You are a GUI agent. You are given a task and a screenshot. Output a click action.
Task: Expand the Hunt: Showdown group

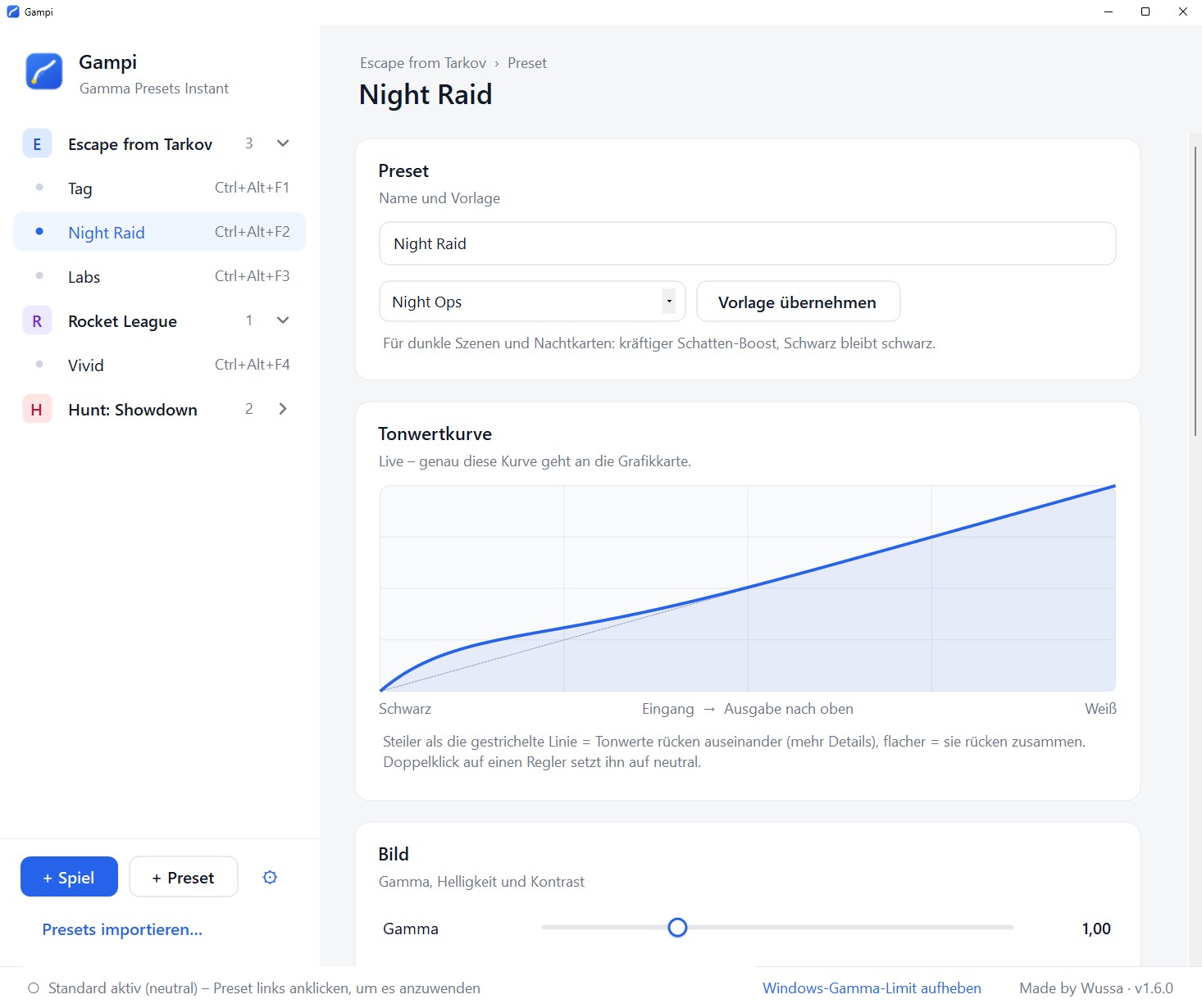pyautogui.click(x=283, y=409)
